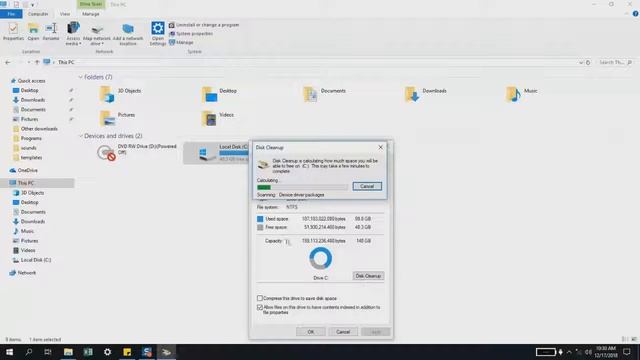
Task: Select the DVD RW Drive (D:)
Action: coord(137,152)
